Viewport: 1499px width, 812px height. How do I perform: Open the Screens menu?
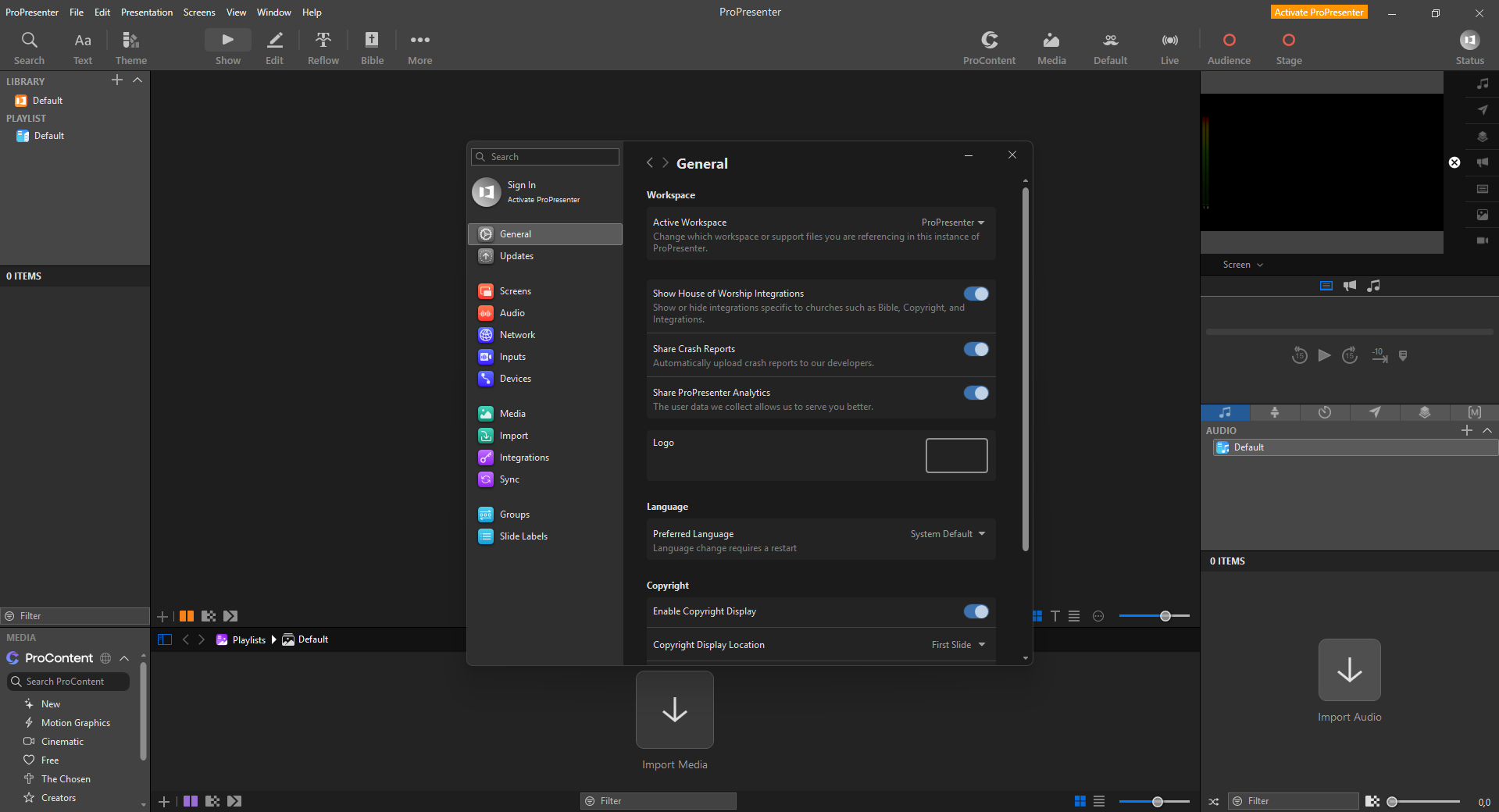click(199, 12)
